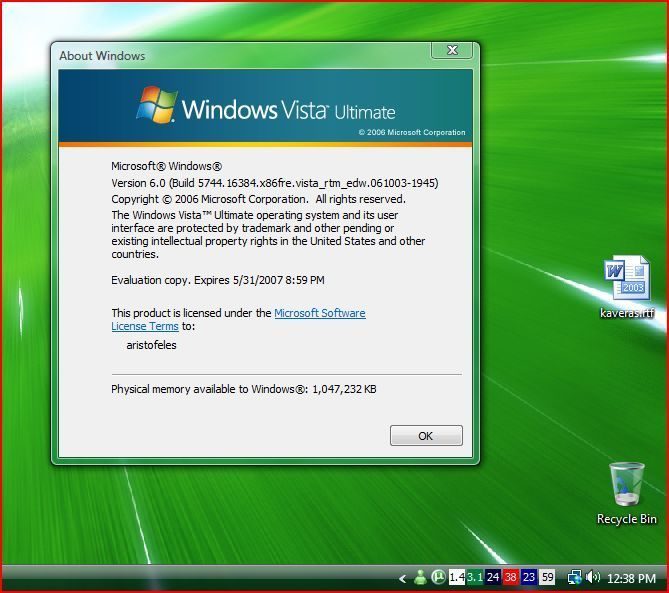Click OK in About Windows dialog

(426, 436)
